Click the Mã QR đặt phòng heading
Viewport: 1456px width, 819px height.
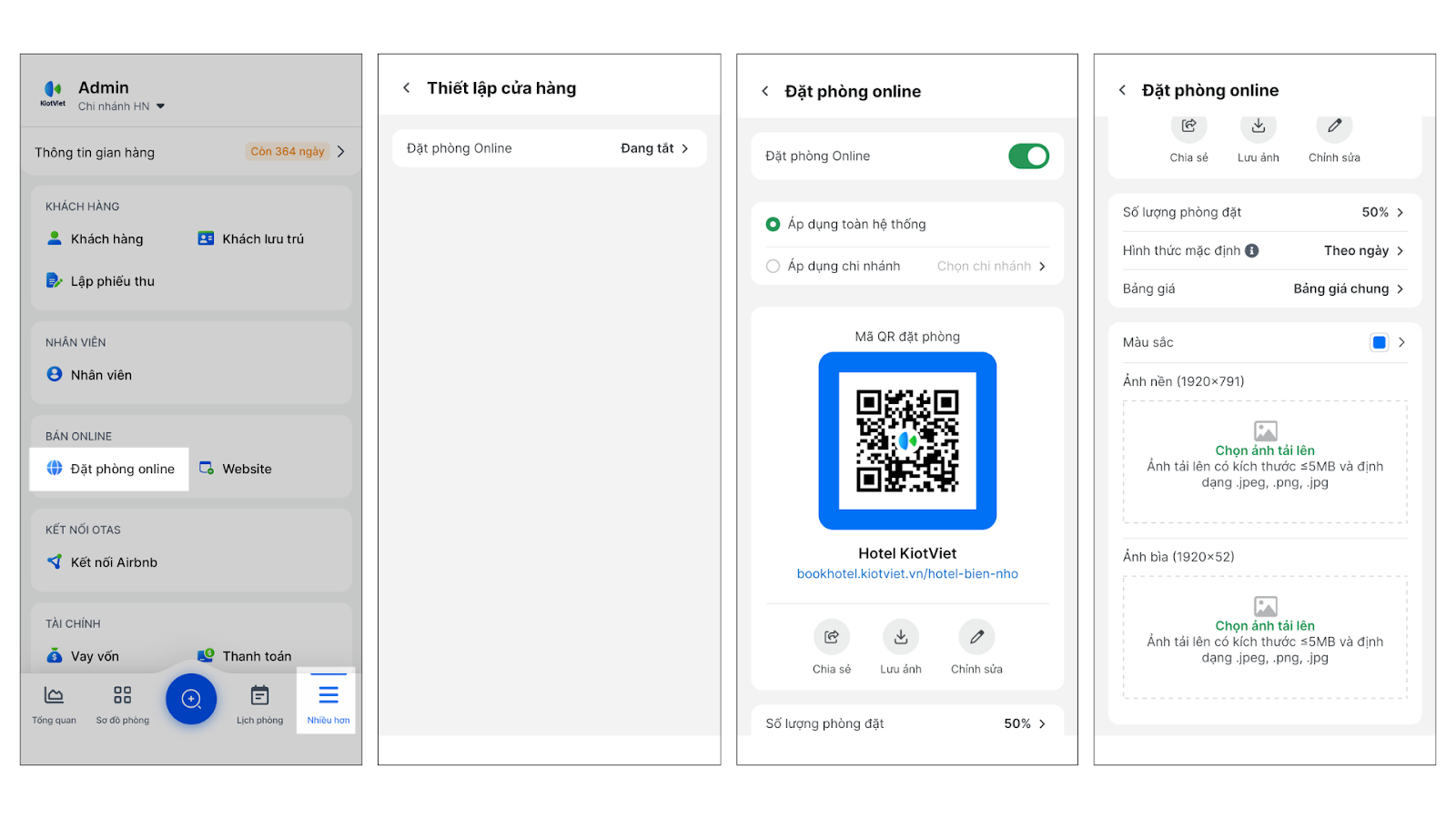(x=907, y=337)
